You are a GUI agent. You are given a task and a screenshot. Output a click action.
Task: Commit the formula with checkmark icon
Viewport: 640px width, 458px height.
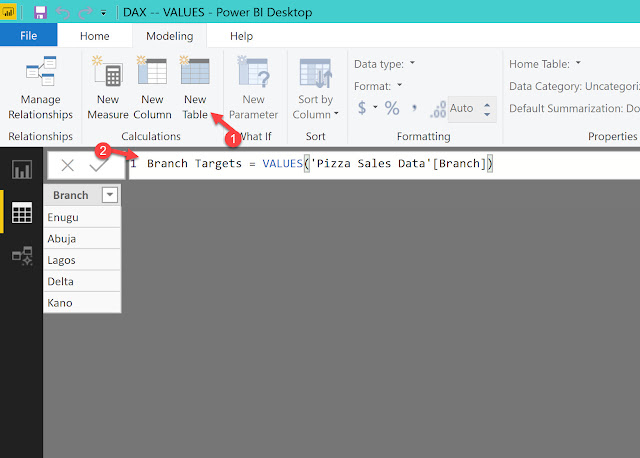click(x=98, y=165)
